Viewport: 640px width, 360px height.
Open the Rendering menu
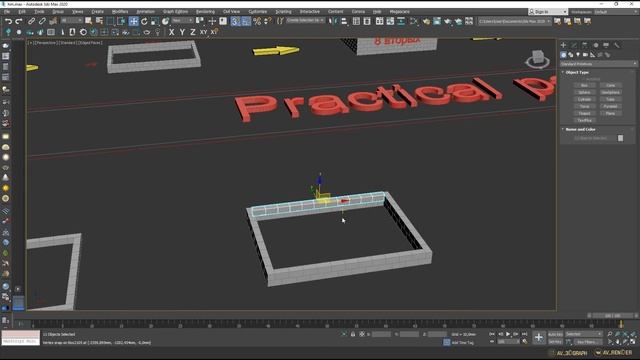click(x=205, y=12)
